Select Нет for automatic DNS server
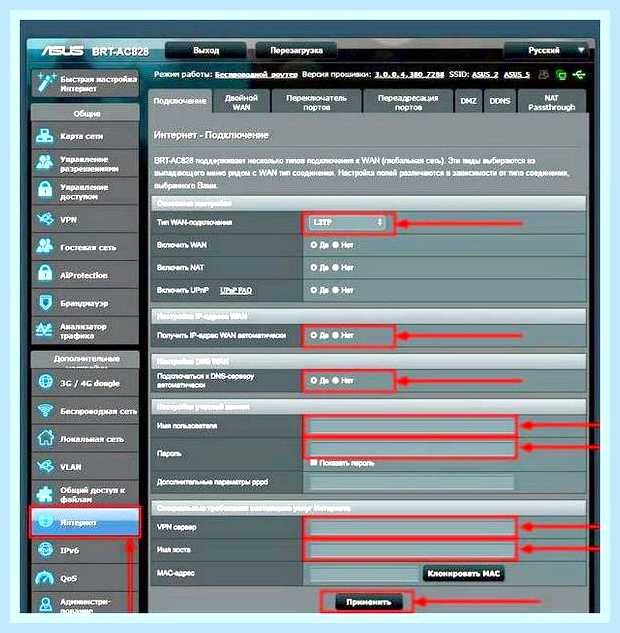Viewport: 620px width, 633px height. tap(335, 380)
